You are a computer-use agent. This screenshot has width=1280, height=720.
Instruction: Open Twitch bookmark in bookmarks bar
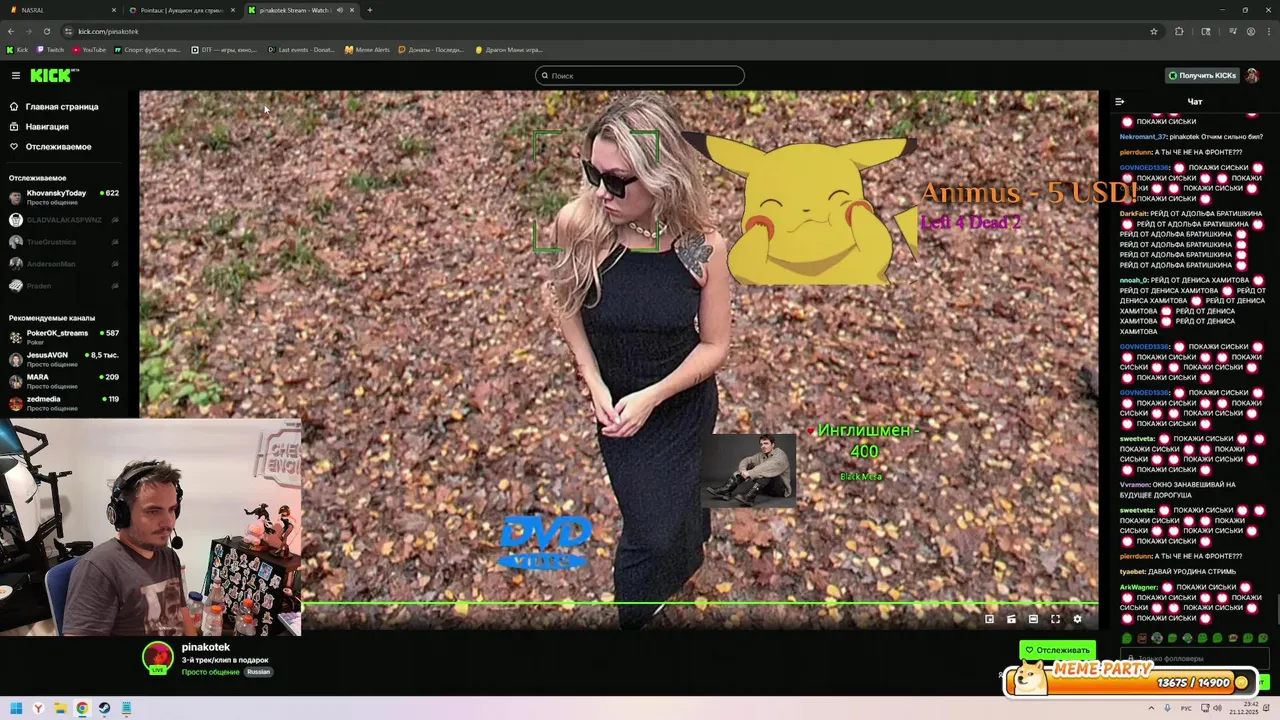click(x=50, y=49)
